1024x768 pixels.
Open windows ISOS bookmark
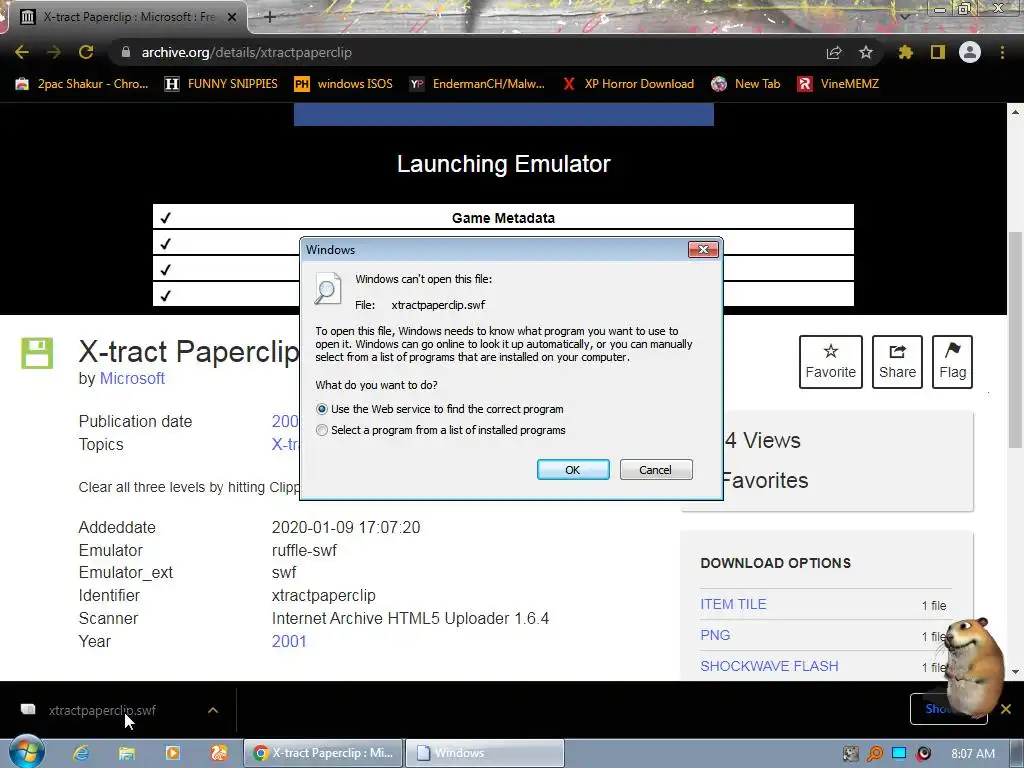[343, 84]
